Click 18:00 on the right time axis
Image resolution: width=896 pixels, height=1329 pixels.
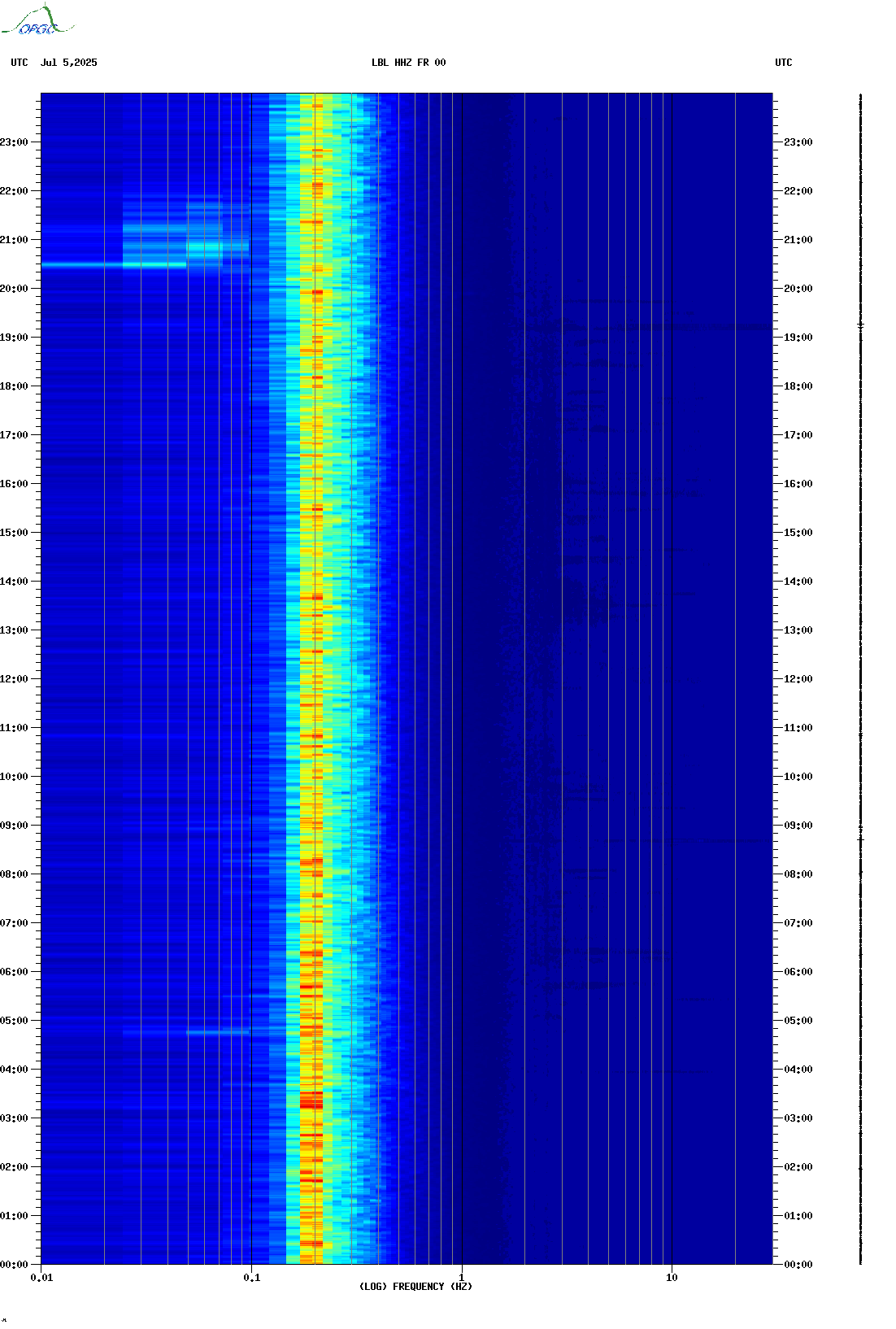[x=798, y=386]
